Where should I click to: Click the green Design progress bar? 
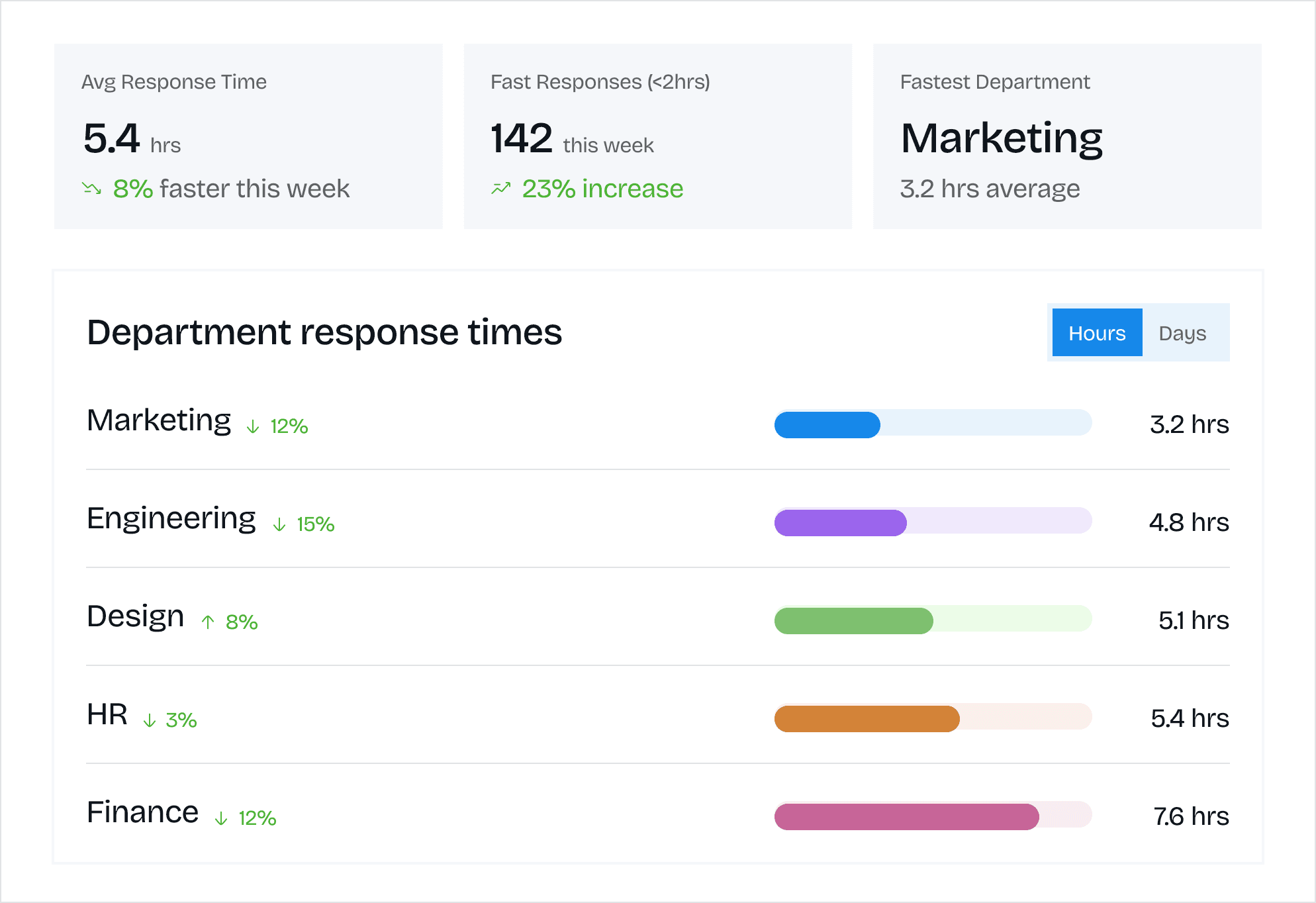tap(854, 620)
